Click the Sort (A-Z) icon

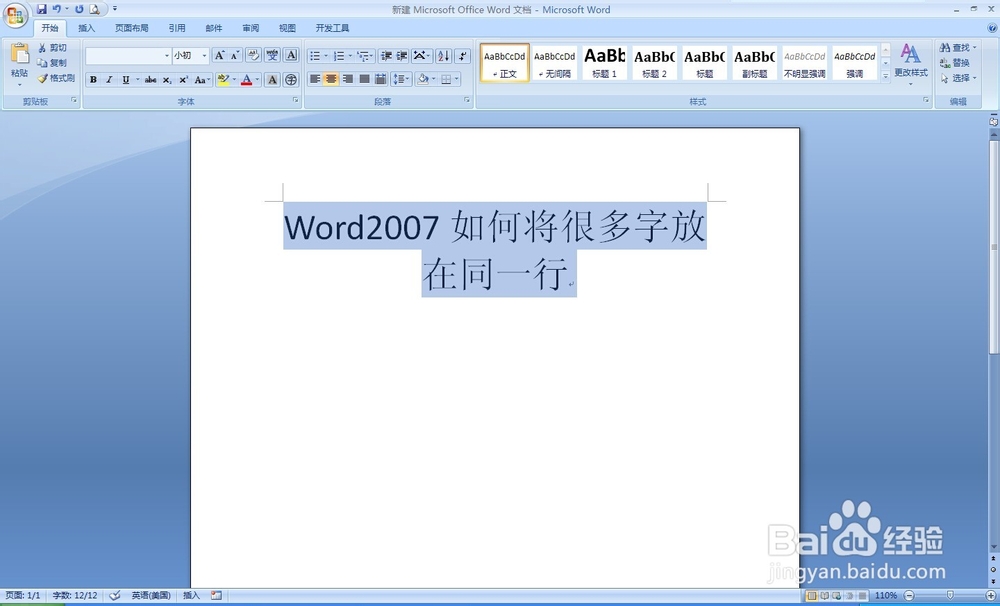pos(444,56)
